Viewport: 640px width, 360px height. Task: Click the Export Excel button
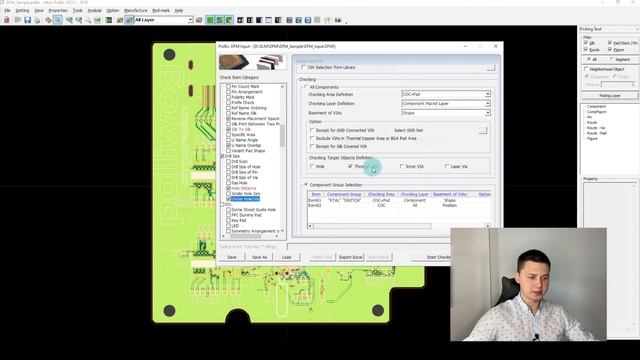pos(351,257)
